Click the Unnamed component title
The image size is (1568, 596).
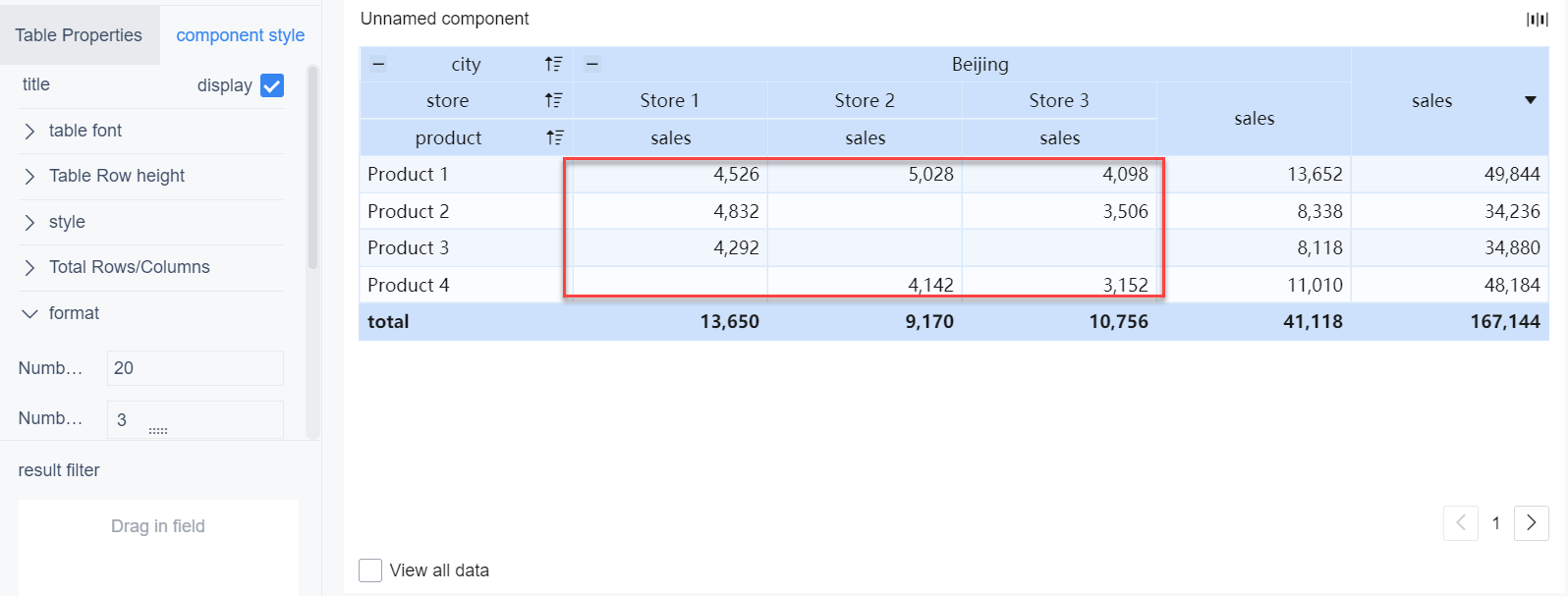point(444,19)
